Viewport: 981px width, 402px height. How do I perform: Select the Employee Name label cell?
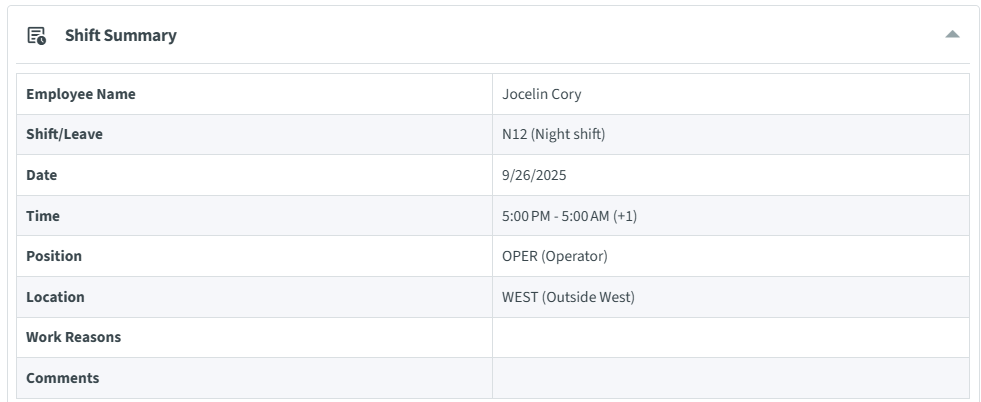click(x=81, y=94)
